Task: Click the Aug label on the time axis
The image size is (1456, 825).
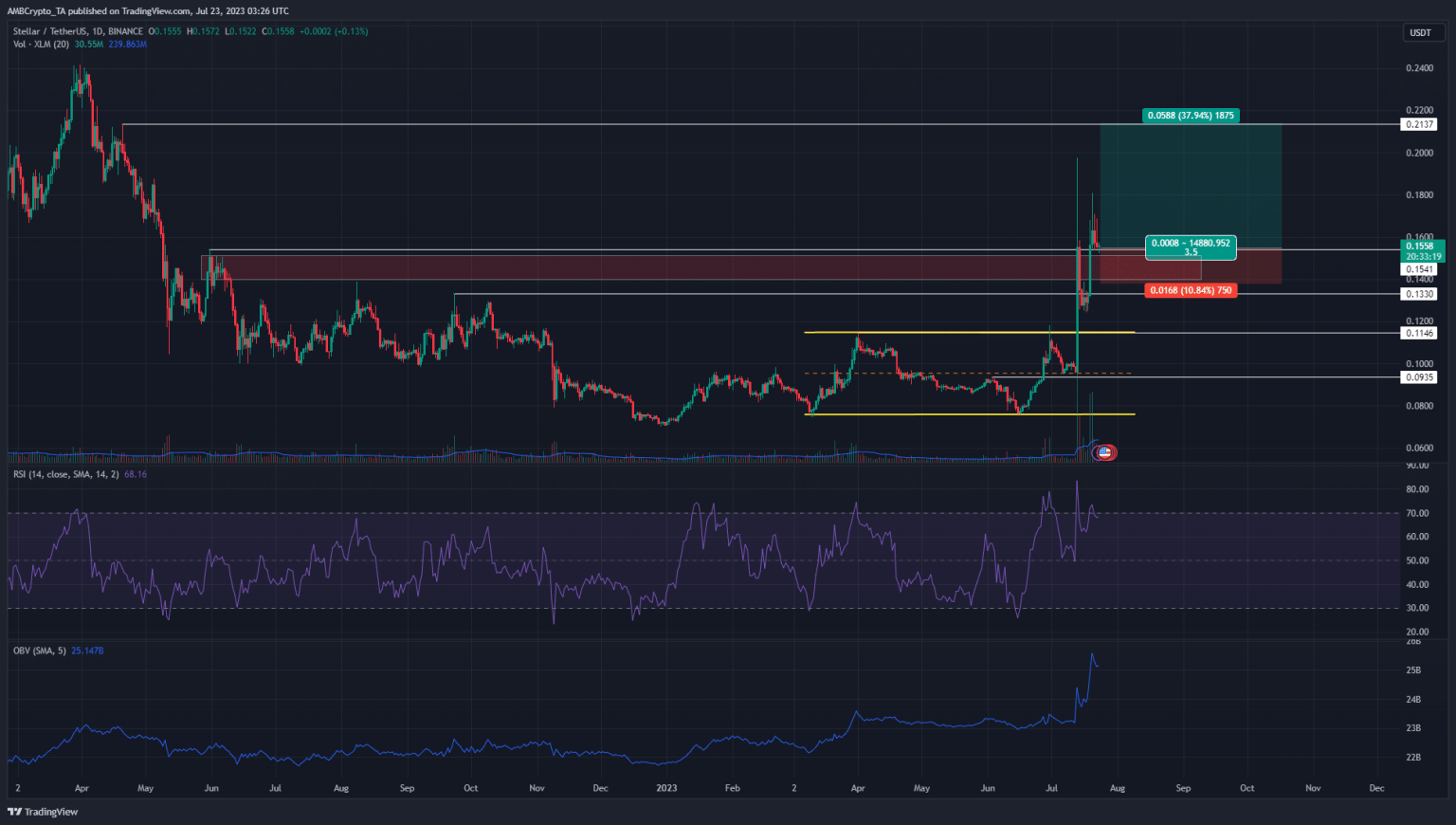Action: [1118, 787]
